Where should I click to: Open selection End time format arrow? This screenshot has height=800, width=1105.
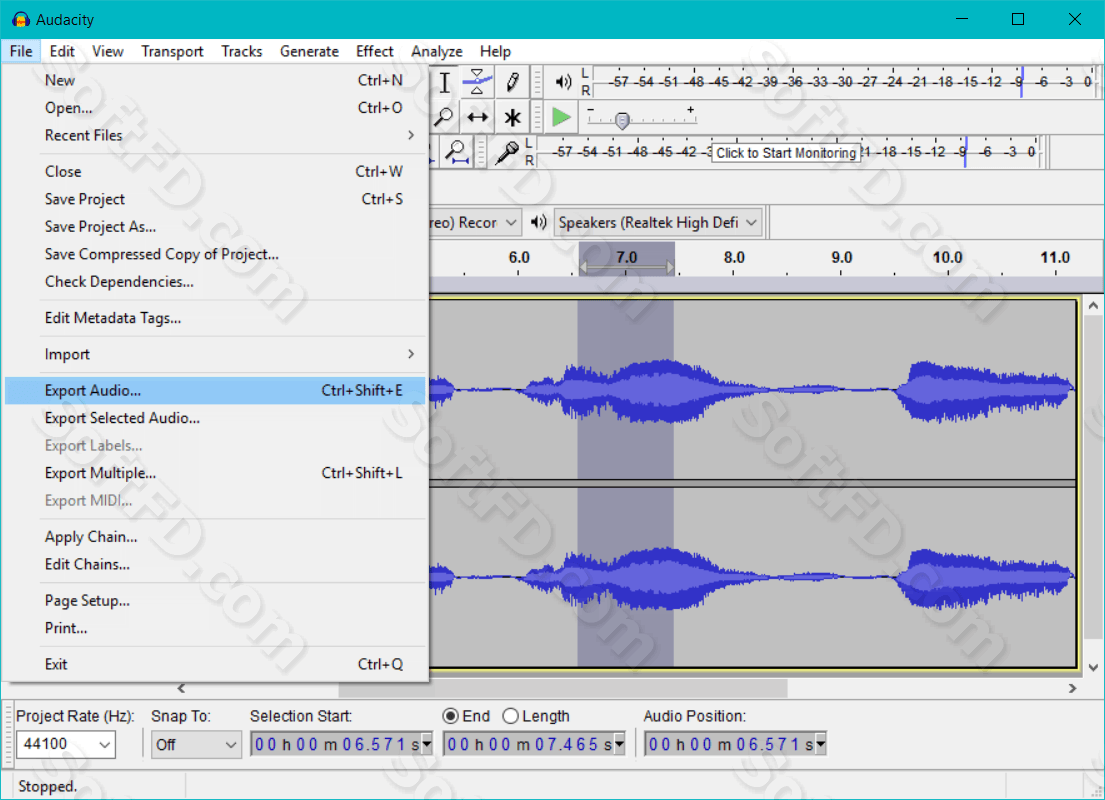point(619,744)
